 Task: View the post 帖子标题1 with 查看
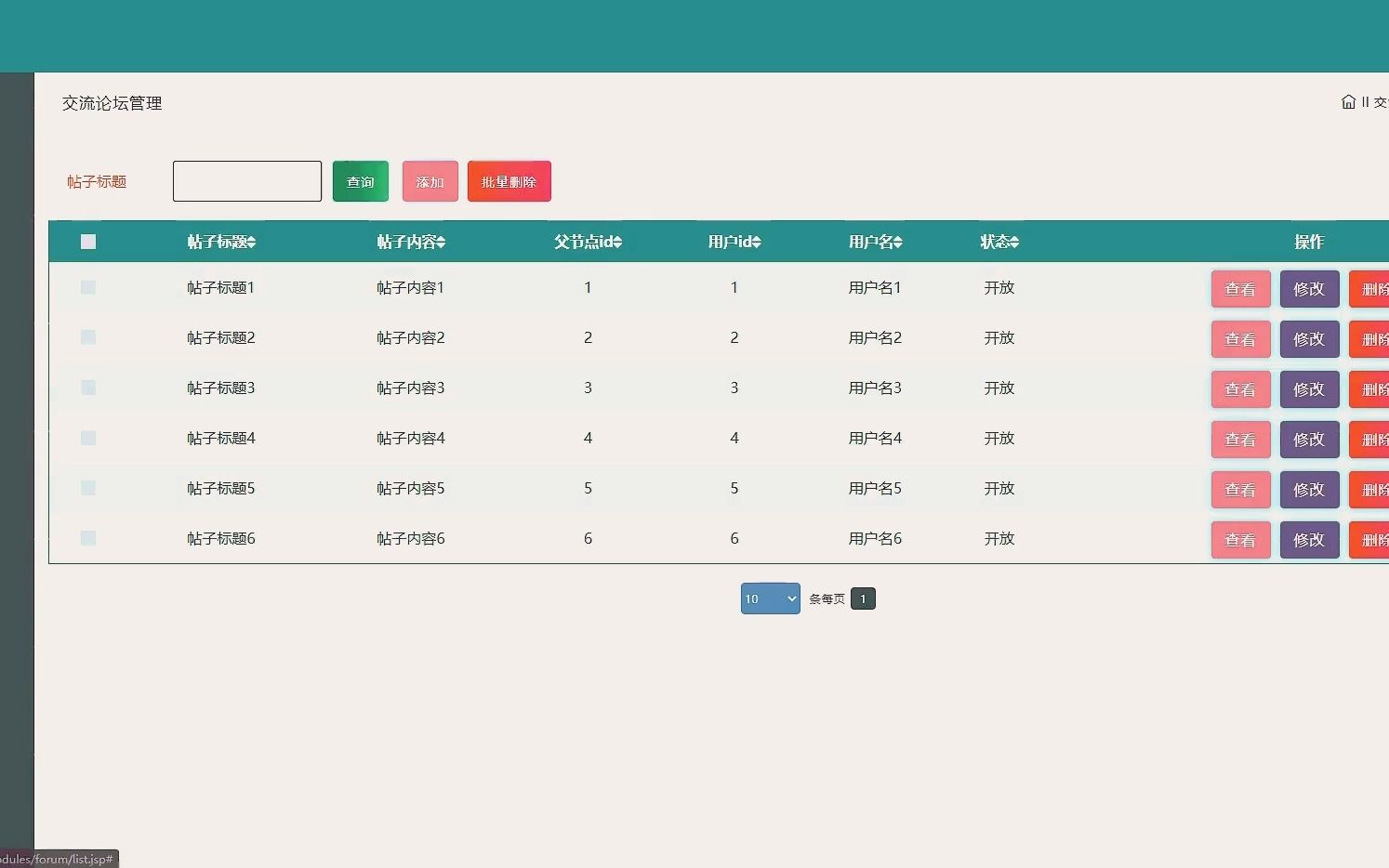(x=1241, y=289)
